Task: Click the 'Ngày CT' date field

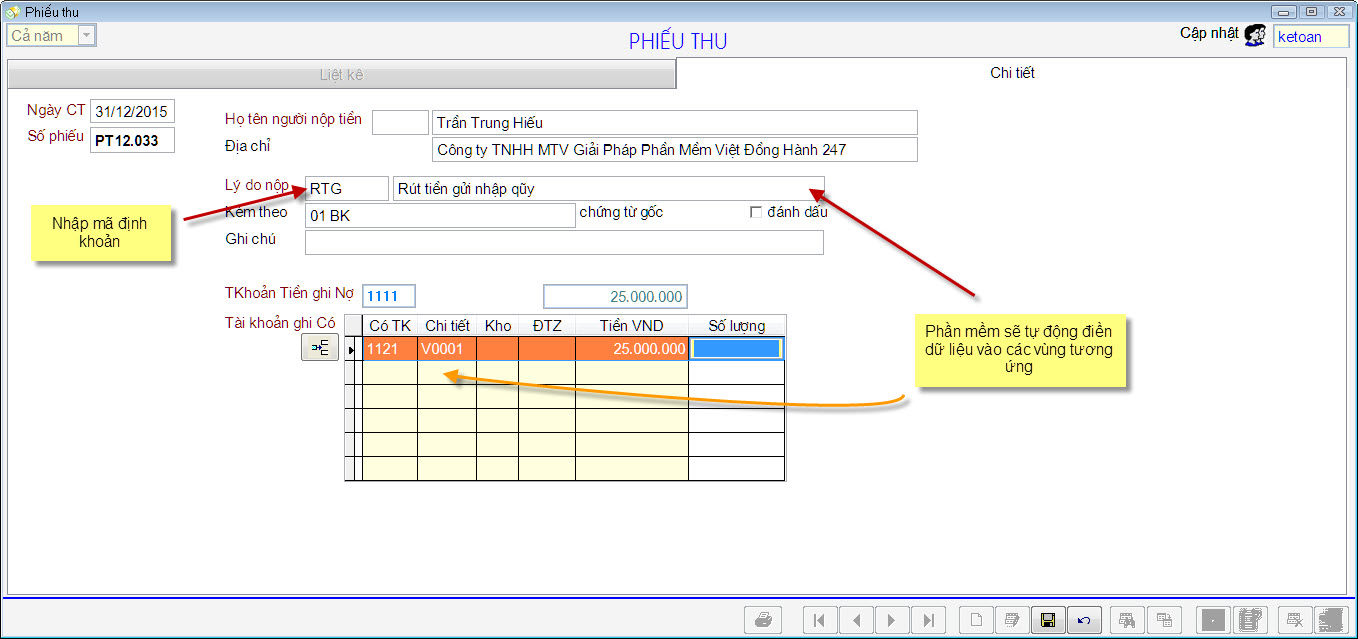Action: pos(132,111)
